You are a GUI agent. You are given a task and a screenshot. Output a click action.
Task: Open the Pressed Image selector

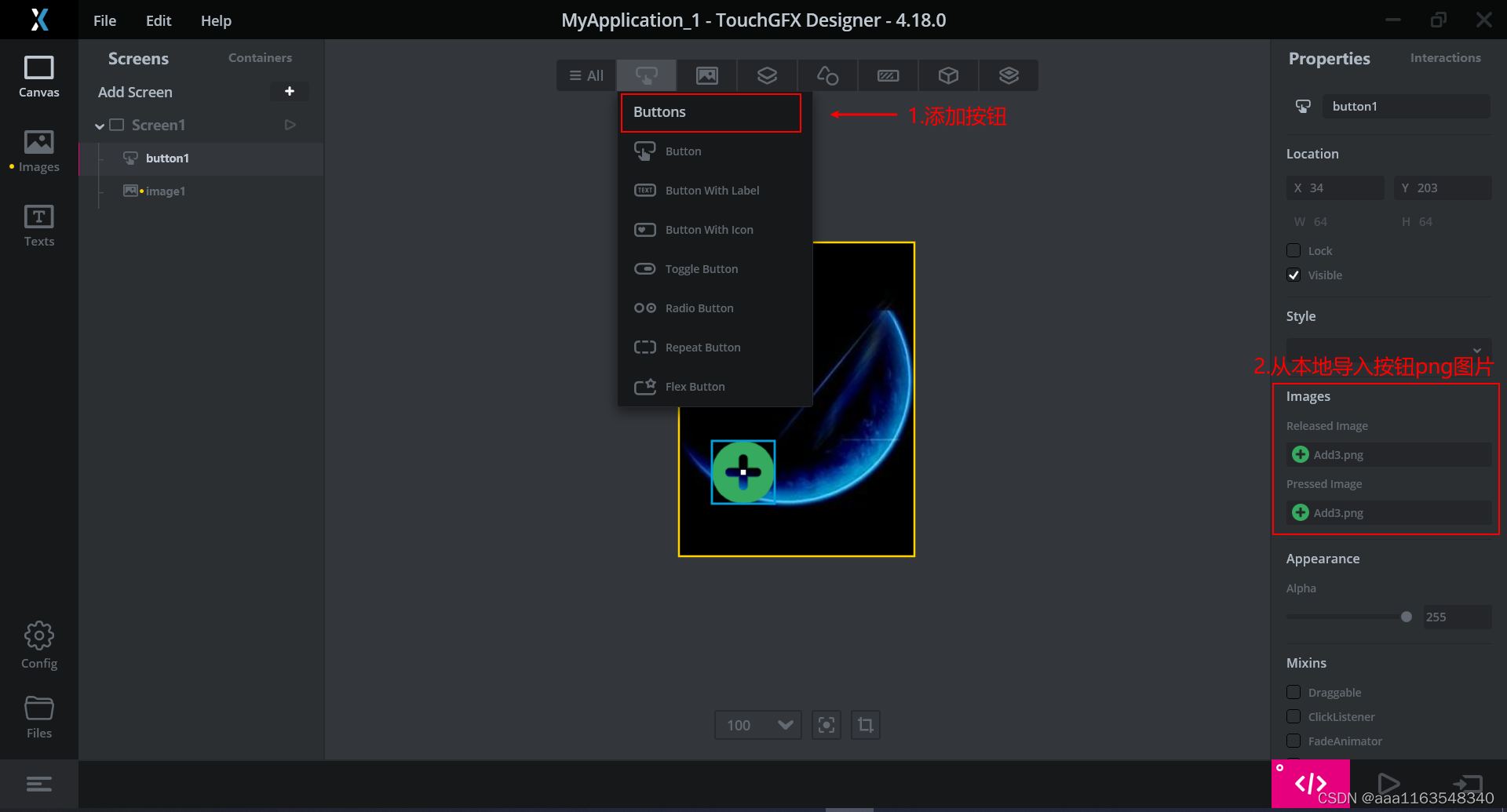pyautogui.click(x=1388, y=512)
